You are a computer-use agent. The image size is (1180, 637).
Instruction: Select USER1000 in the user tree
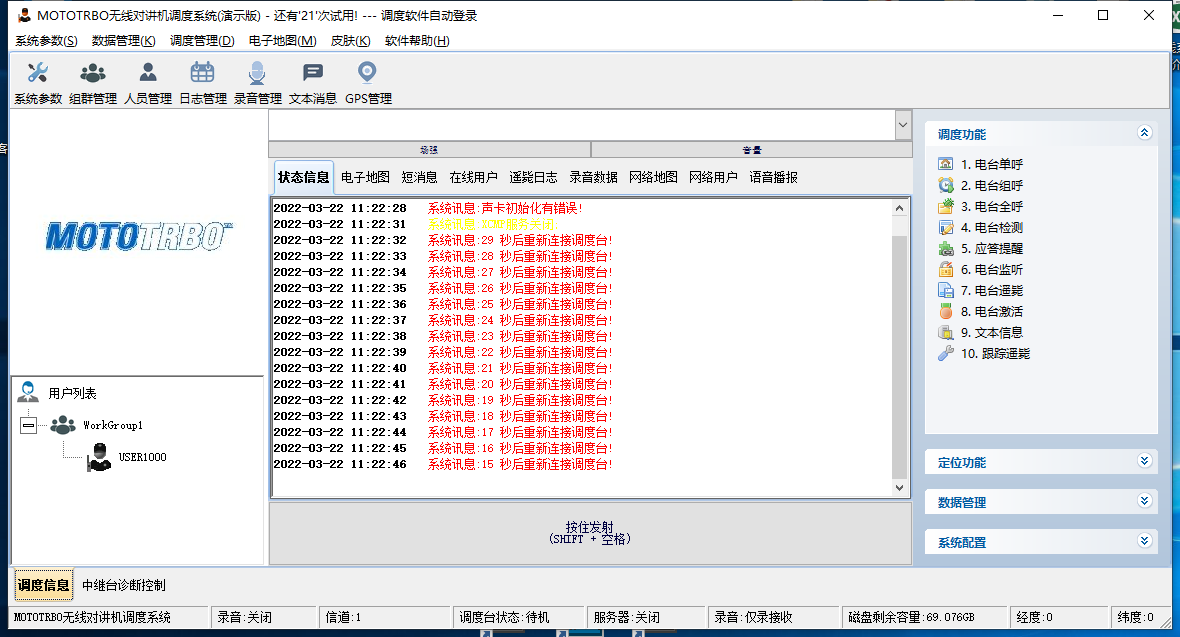click(142, 457)
